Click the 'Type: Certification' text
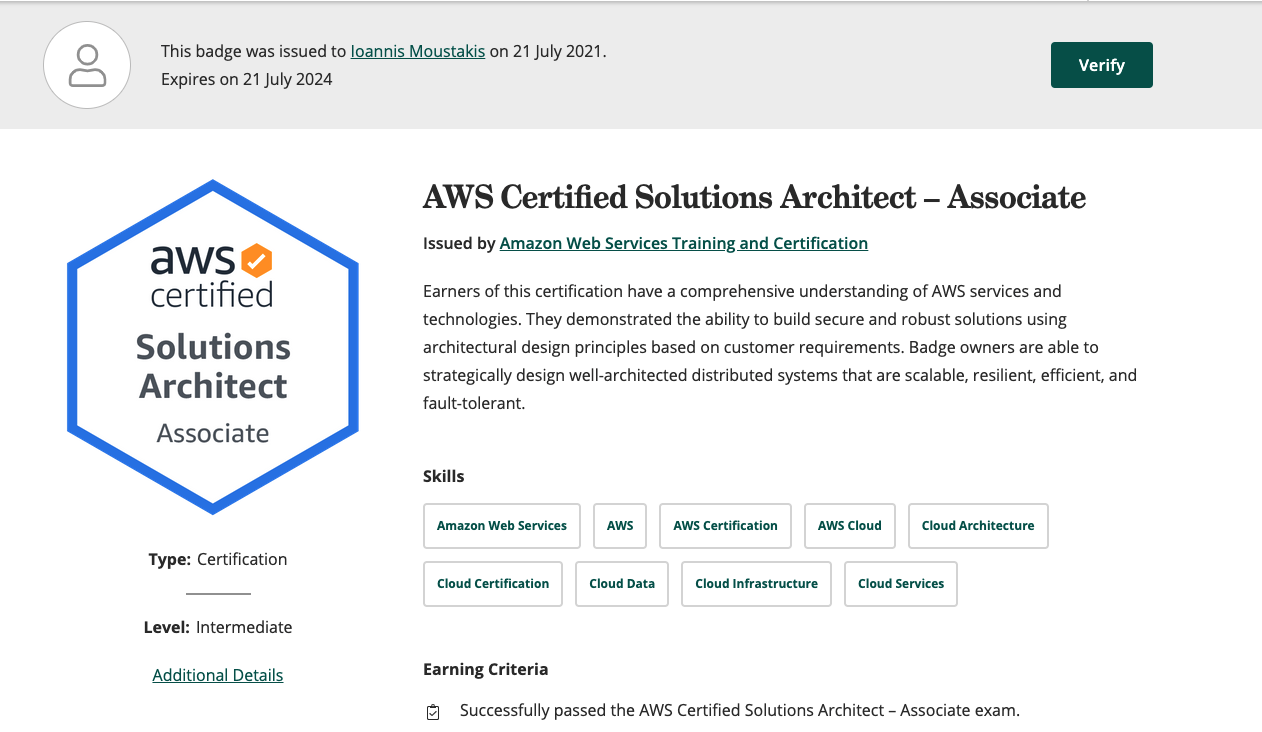Image resolution: width=1262 pixels, height=732 pixels. click(x=218, y=559)
